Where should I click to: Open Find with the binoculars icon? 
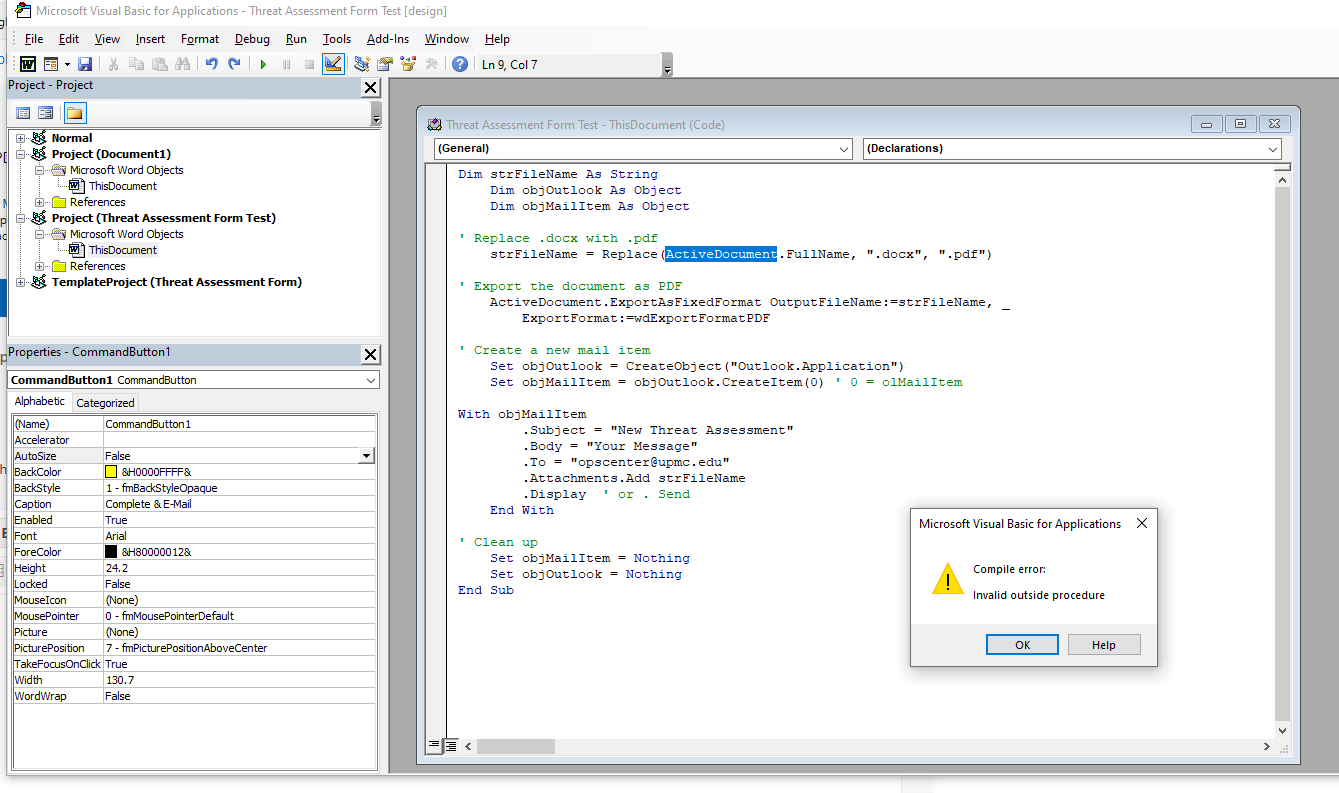[x=182, y=64]
